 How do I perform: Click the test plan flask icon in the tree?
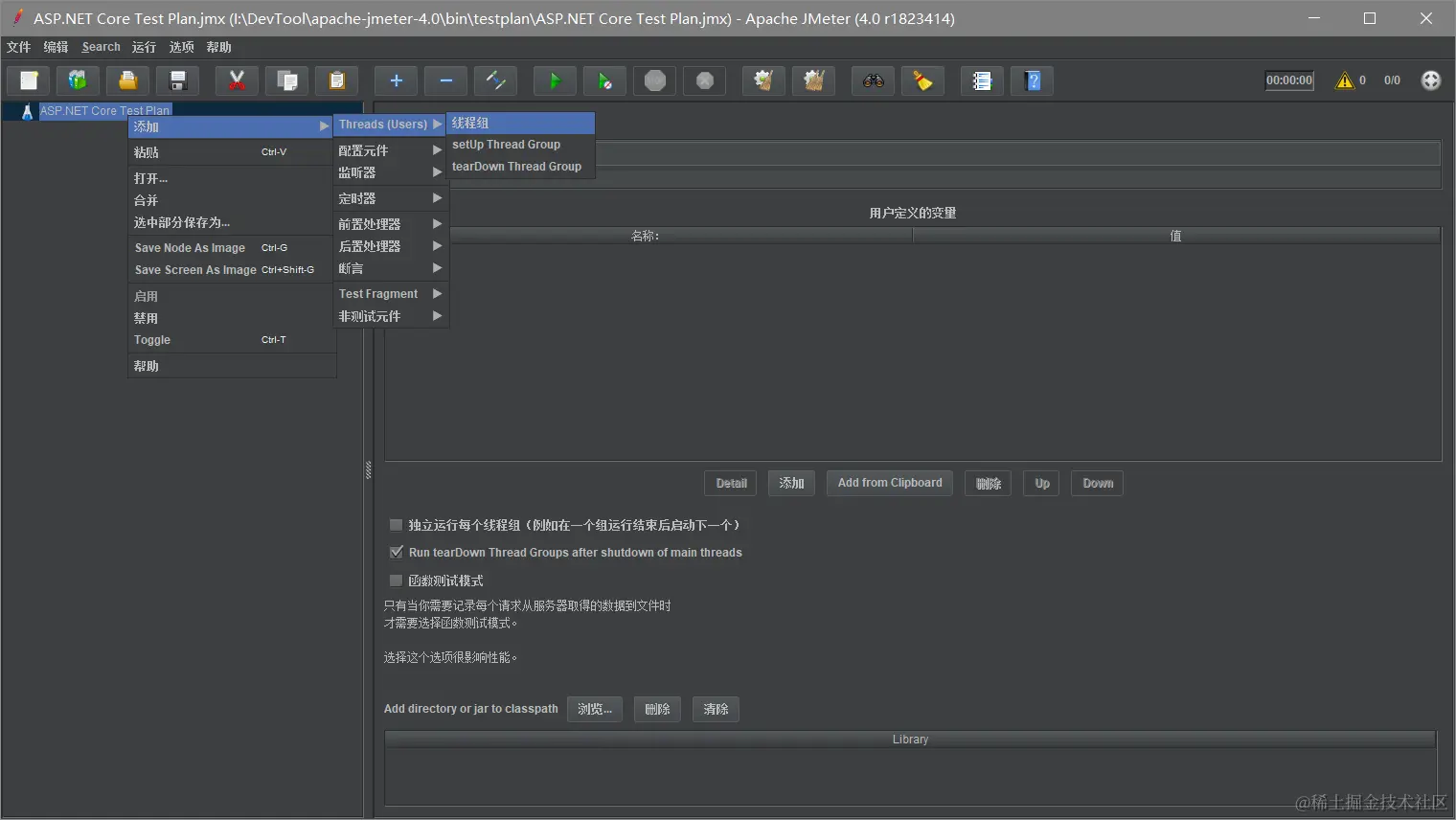point(27,111)
